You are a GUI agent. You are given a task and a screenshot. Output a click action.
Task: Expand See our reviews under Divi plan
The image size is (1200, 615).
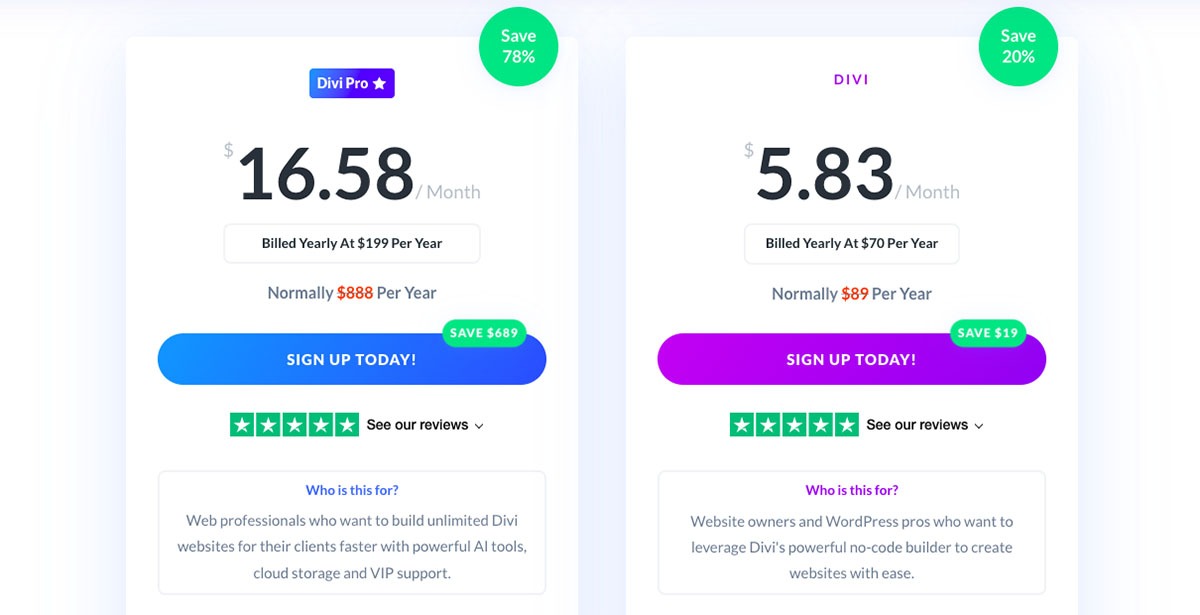click(x=925, y=425)
